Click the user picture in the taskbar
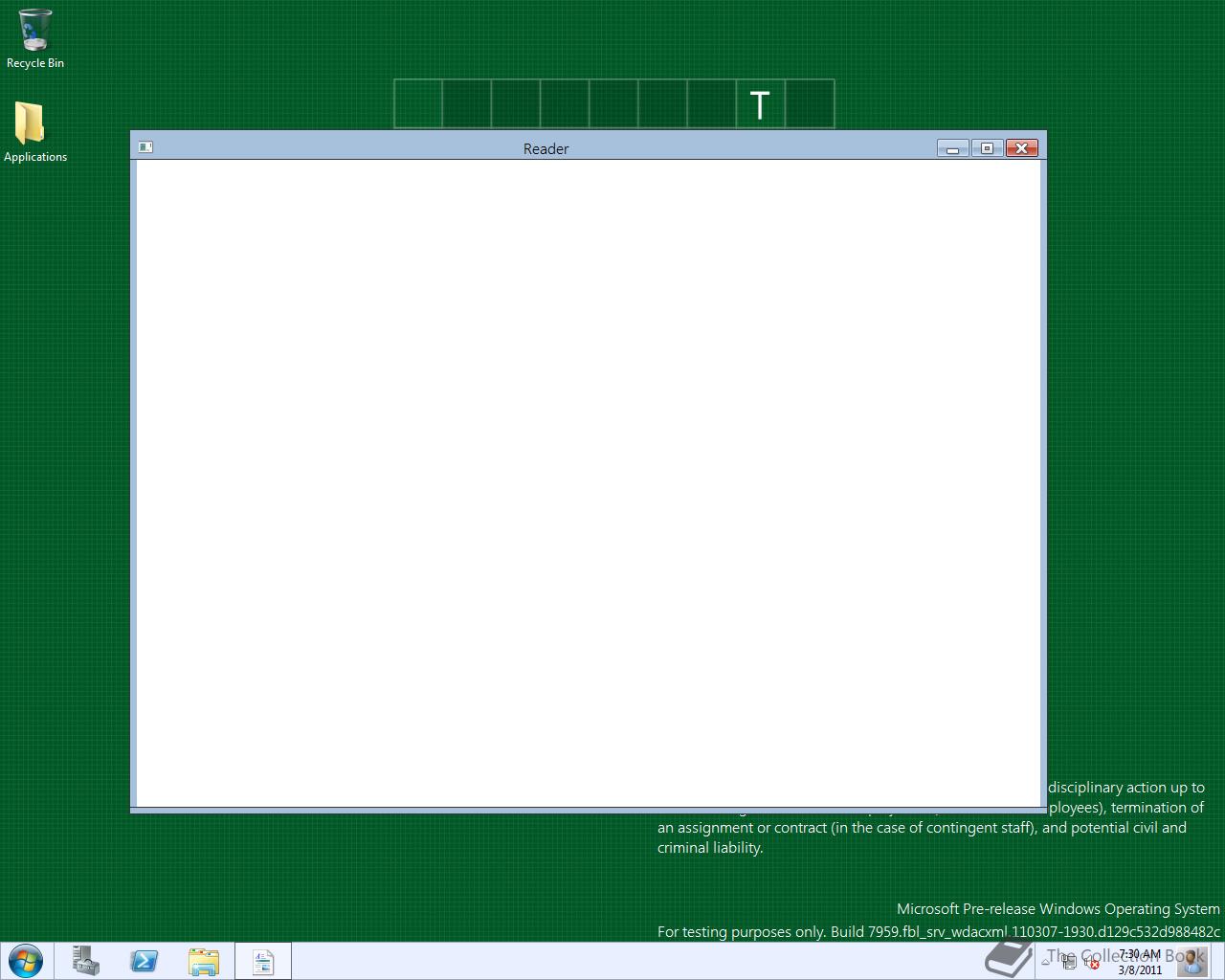 coord(1192,961)
